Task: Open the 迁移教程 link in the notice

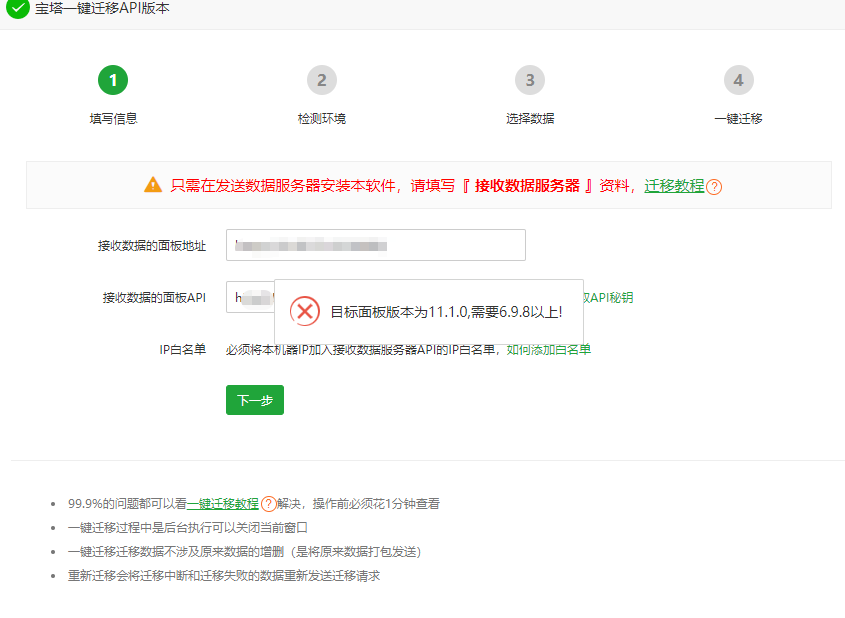Action: pos(674,185)
